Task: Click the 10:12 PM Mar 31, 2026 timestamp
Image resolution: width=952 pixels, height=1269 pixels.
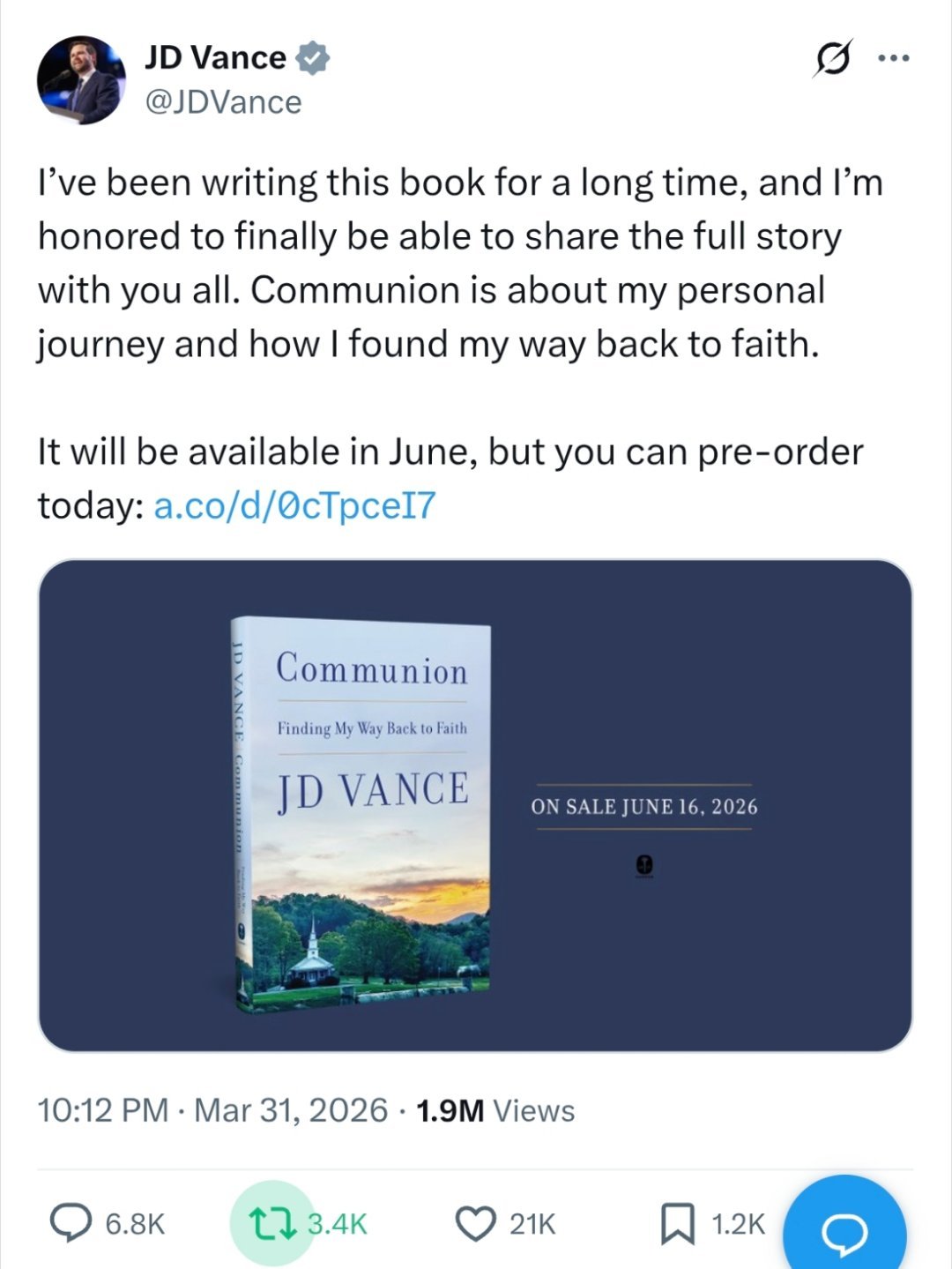Action: (212, 1110)
